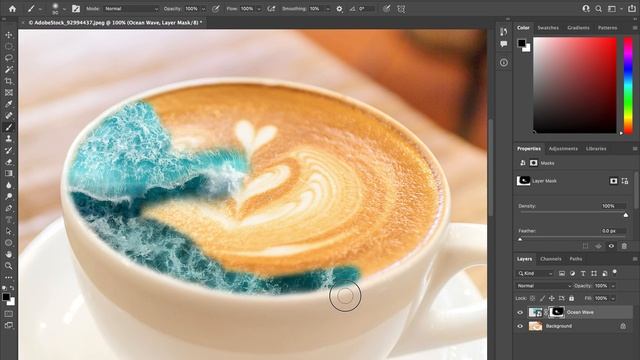Toggle layer filtering on/off switch
Image resolution: width=640 pixels, height=360 pixels.
615,272
